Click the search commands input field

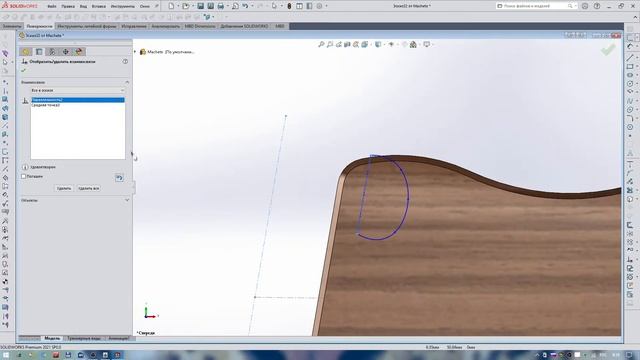(x=535, y=6)
